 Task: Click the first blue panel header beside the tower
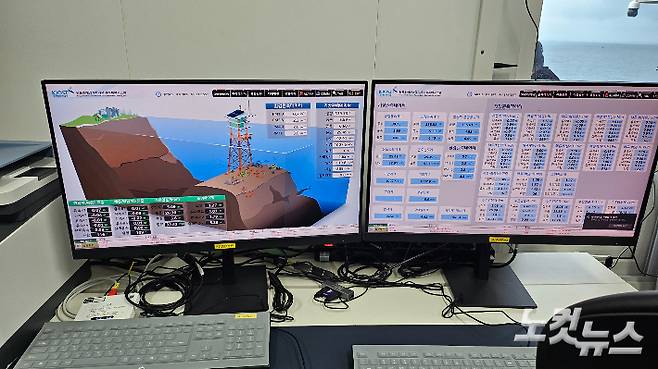tap(288, 106)
